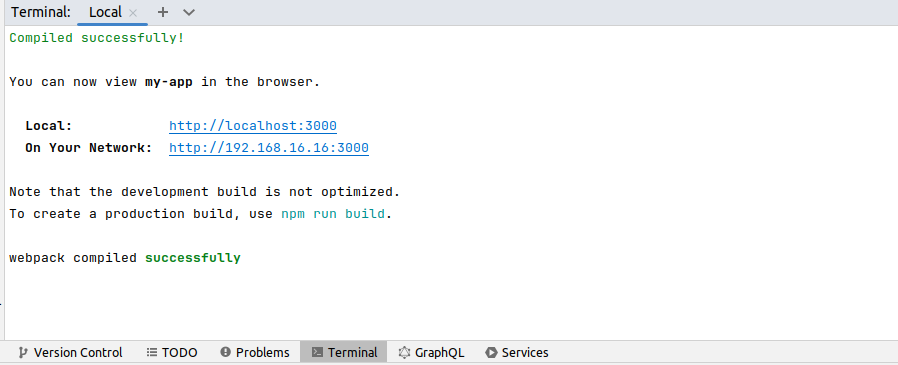Open the GraphQL tool window
Screen dimensions: 898x365
click(x=431, y=352)
